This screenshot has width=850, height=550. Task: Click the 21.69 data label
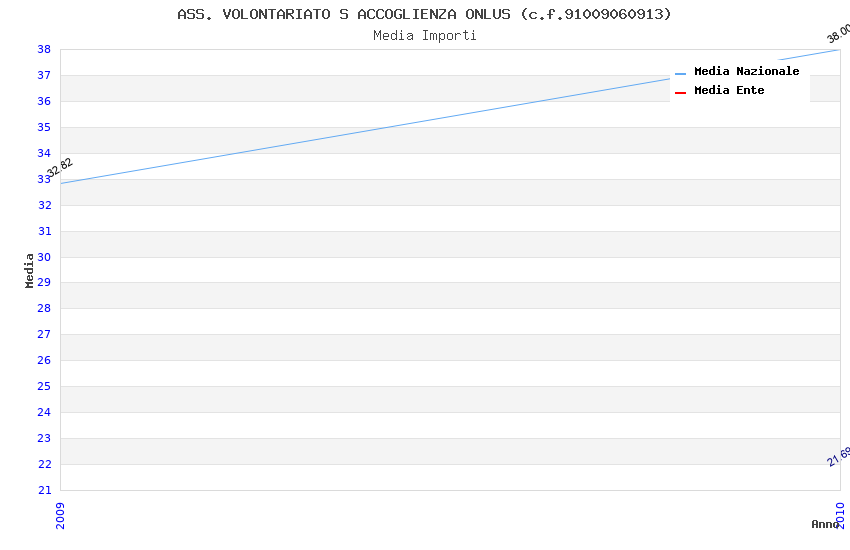(x=839, y=456)
